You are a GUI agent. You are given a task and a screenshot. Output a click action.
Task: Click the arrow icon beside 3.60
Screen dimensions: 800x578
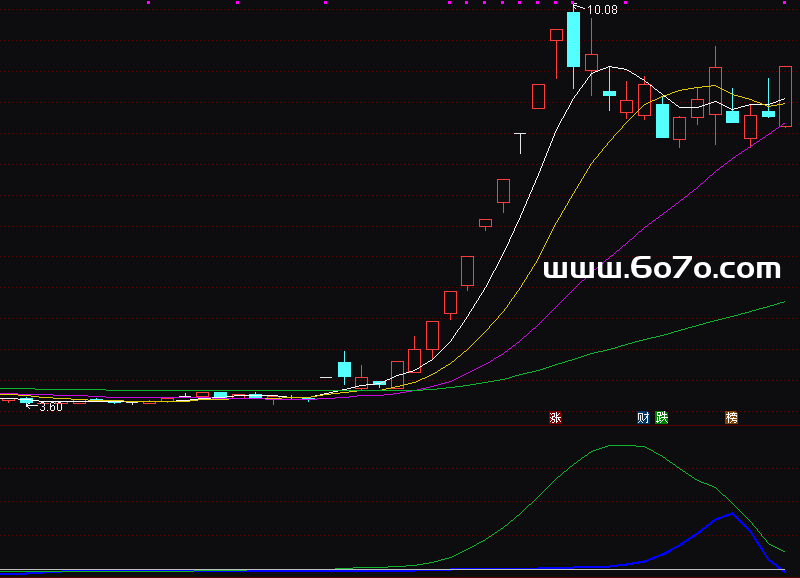tap(30, 407)
